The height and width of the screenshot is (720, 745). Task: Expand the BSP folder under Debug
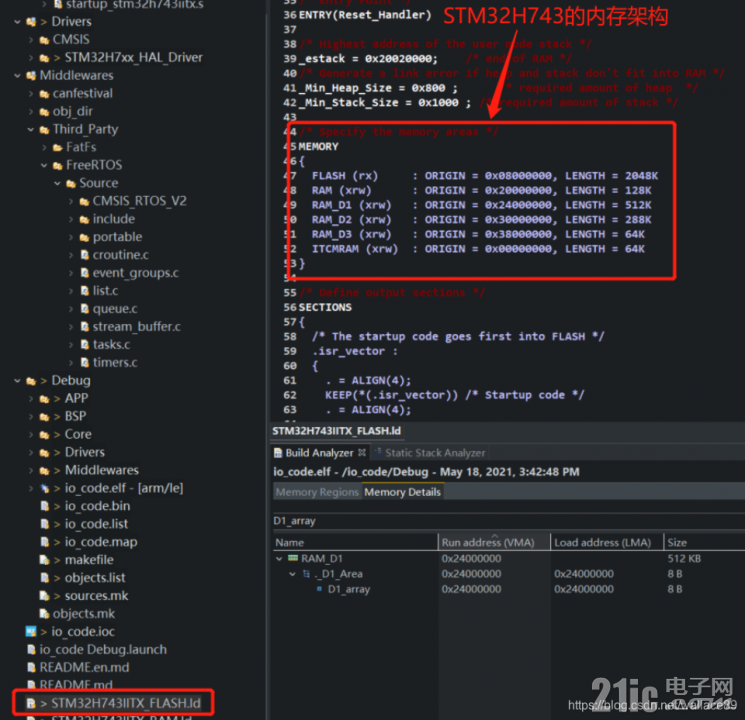point(31,417)
